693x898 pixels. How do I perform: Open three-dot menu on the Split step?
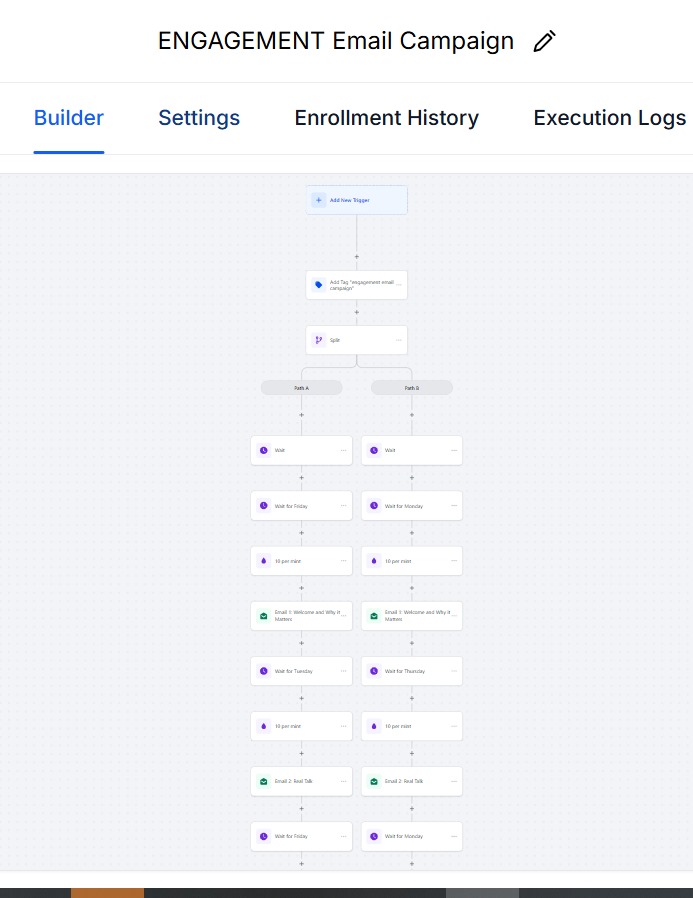click(399, 340)
